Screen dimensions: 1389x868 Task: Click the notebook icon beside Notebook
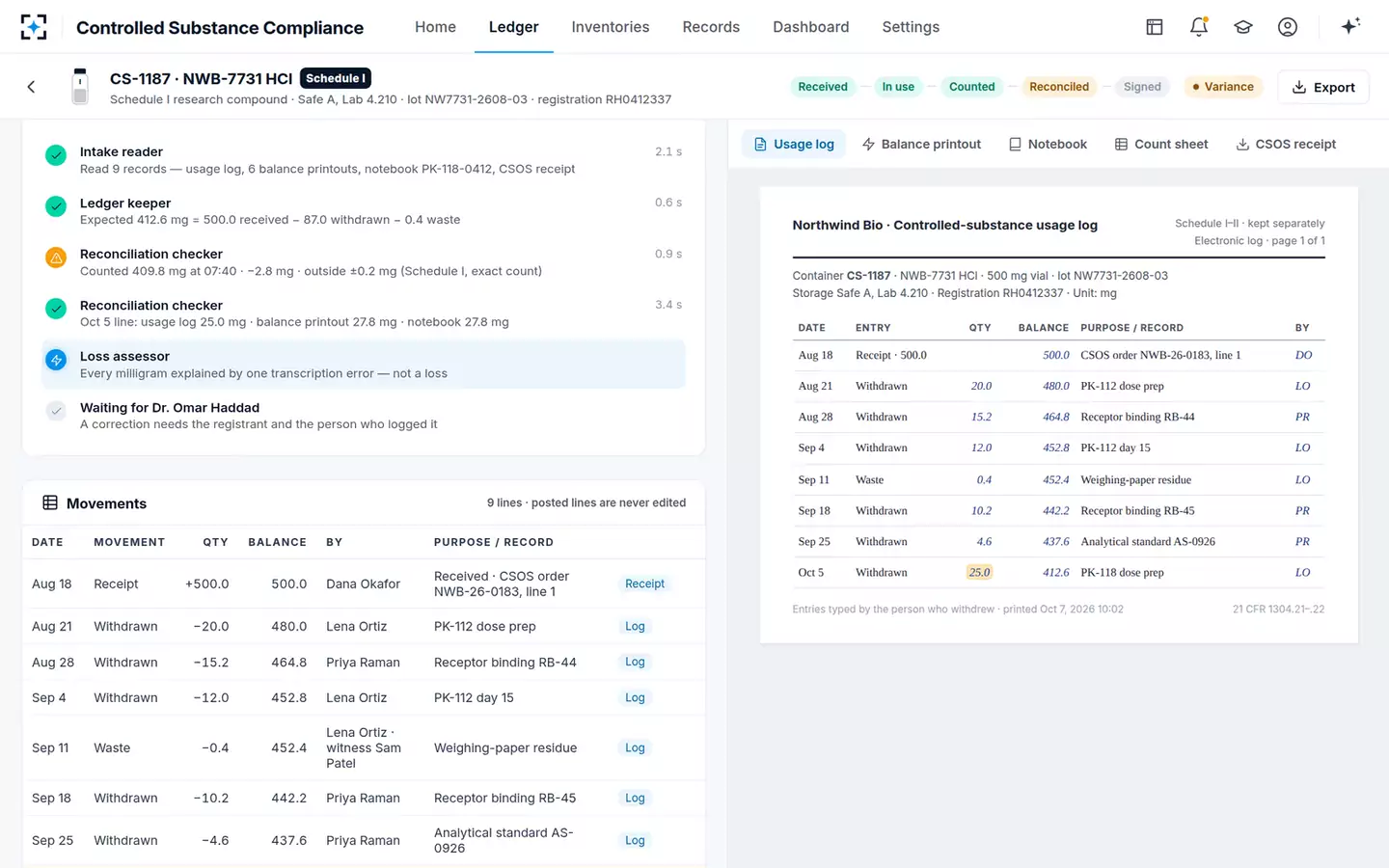(x=1015, y=144)
